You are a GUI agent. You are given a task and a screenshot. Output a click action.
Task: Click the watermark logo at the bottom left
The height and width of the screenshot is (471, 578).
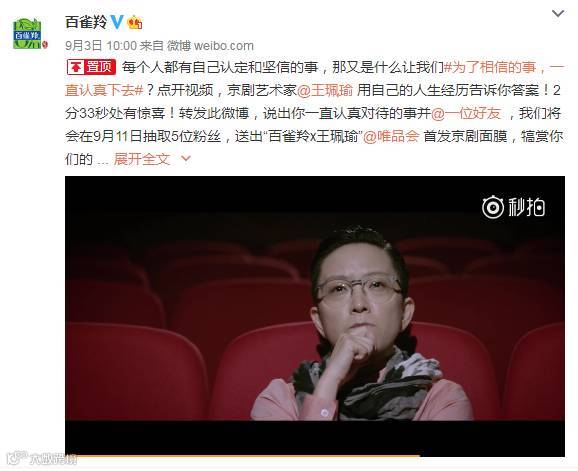[x=41, y=458]
